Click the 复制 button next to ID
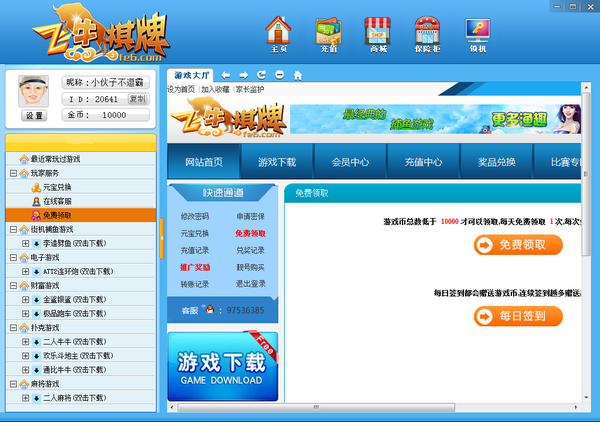The image size is (600, 422). (x=138, y=99)
